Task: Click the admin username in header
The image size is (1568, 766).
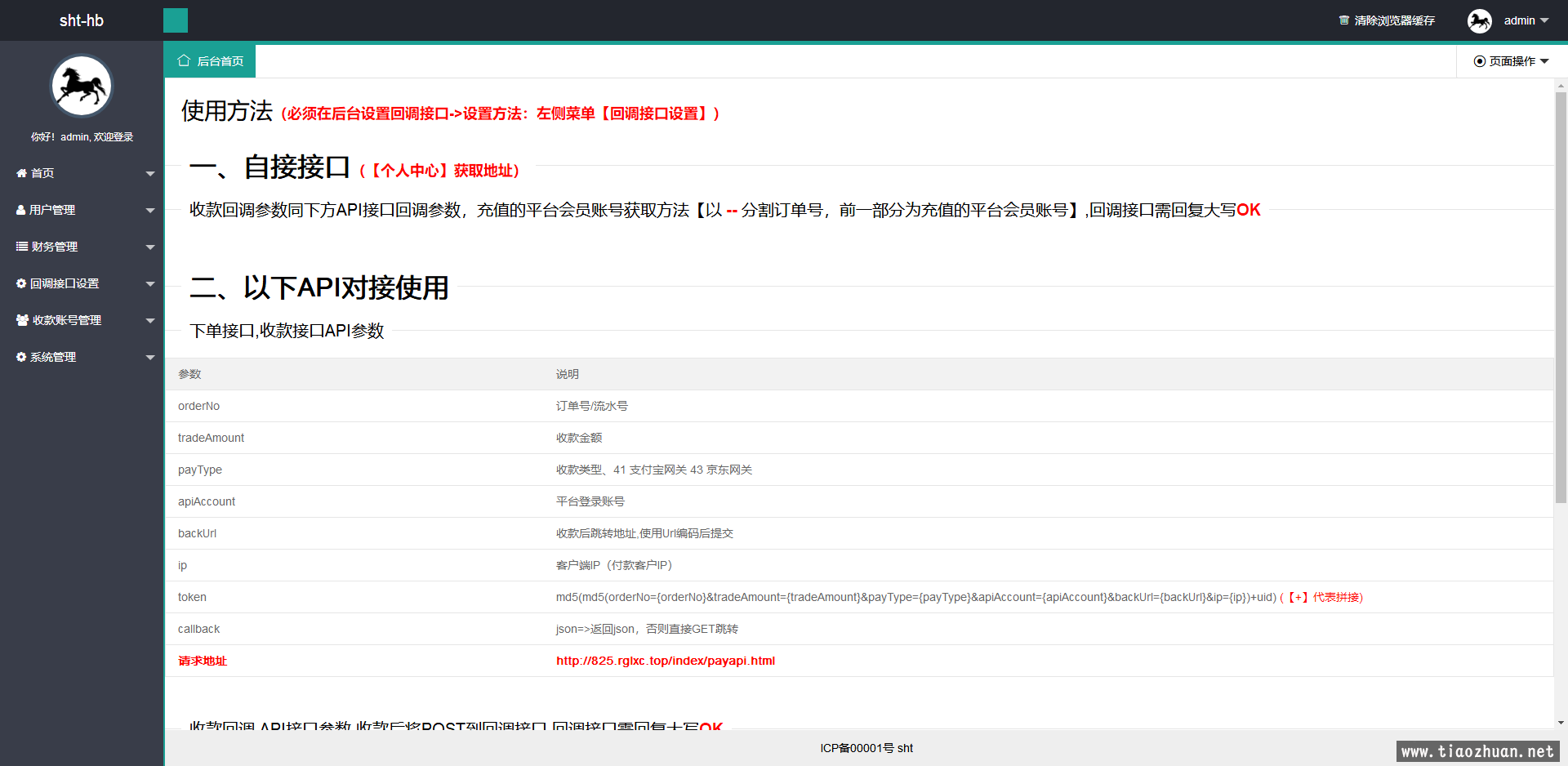Action: [x=1519, y=20]
